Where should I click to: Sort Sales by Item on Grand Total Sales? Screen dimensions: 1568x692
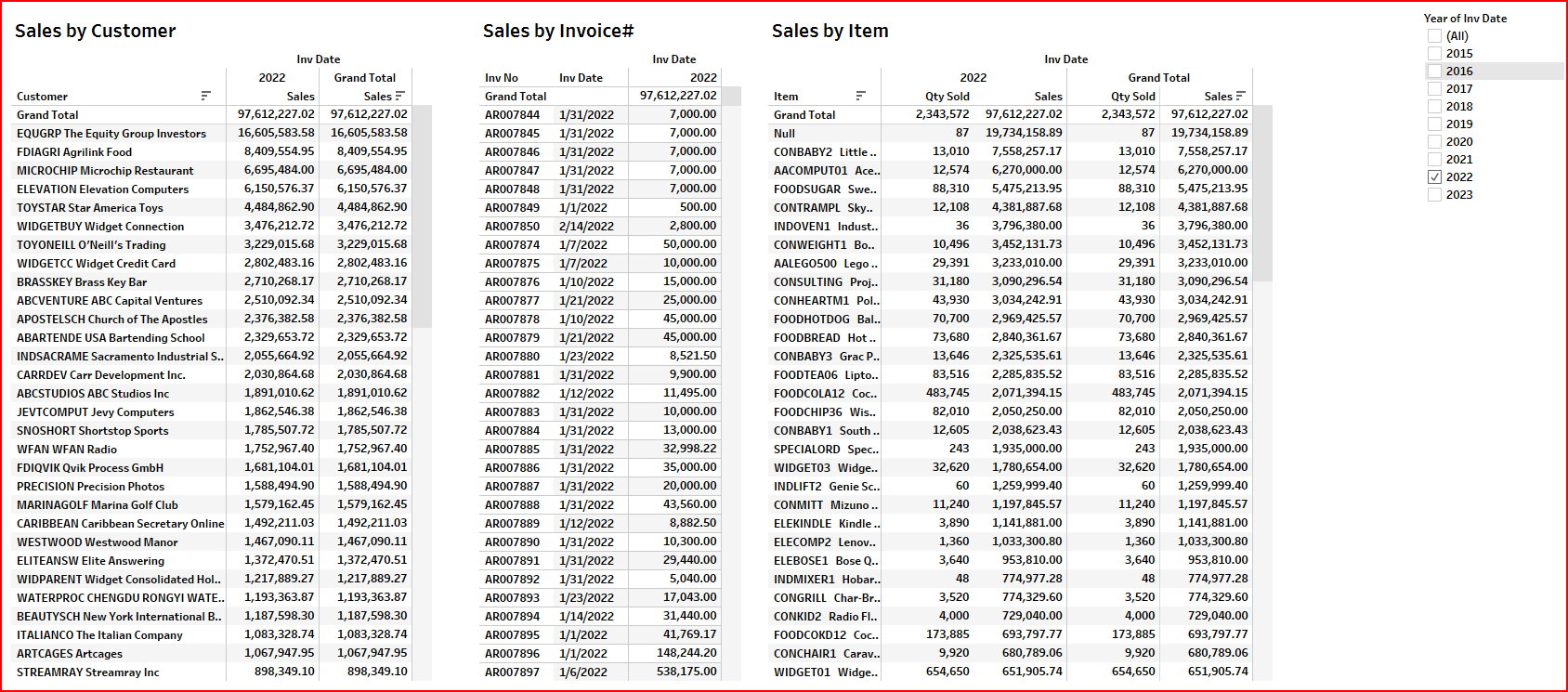(1241, 96)
